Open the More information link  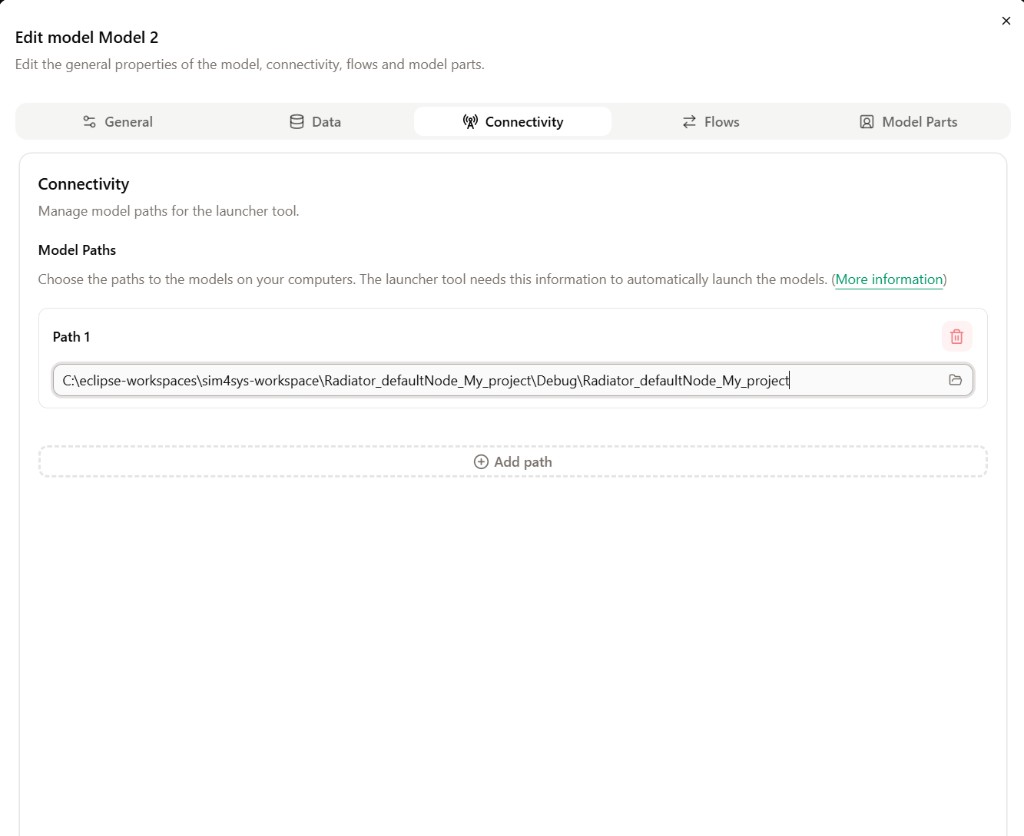pyautogui.click(x=889, y=280)
